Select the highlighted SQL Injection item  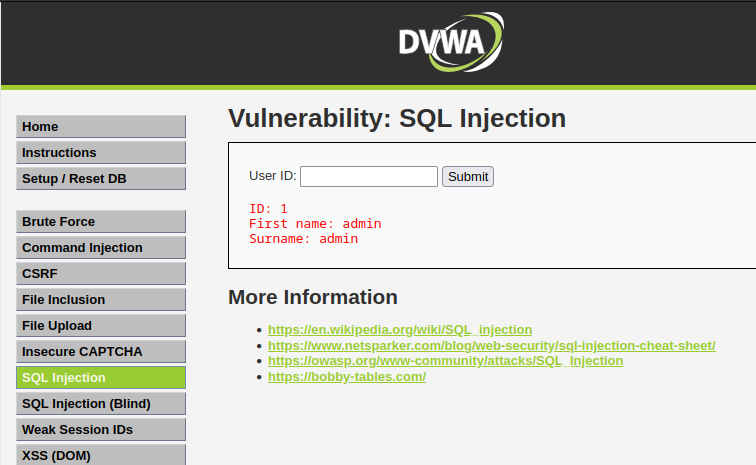click(x=101, y=378)
